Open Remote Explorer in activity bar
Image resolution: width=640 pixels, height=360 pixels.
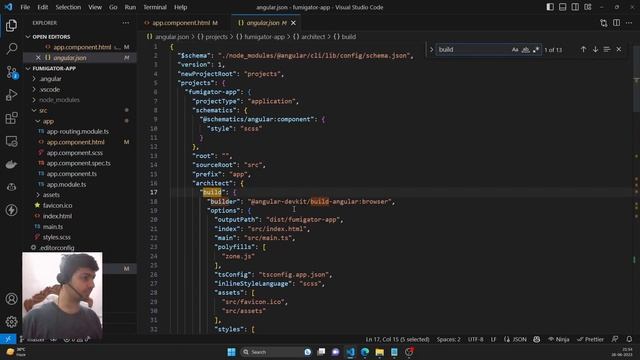coord(11,141)
